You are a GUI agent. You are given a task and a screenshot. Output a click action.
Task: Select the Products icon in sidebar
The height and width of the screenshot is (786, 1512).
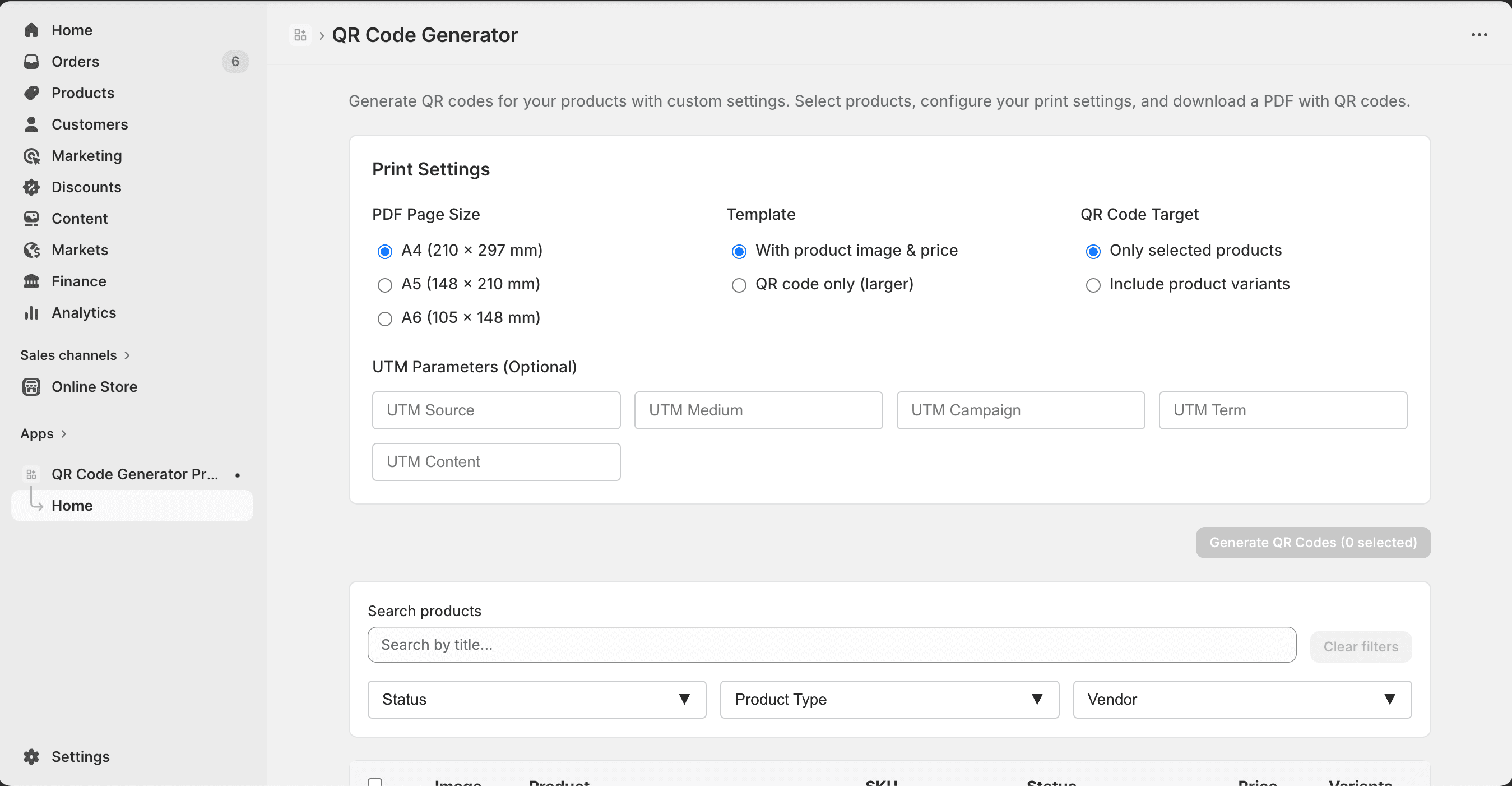coord(32,93)
